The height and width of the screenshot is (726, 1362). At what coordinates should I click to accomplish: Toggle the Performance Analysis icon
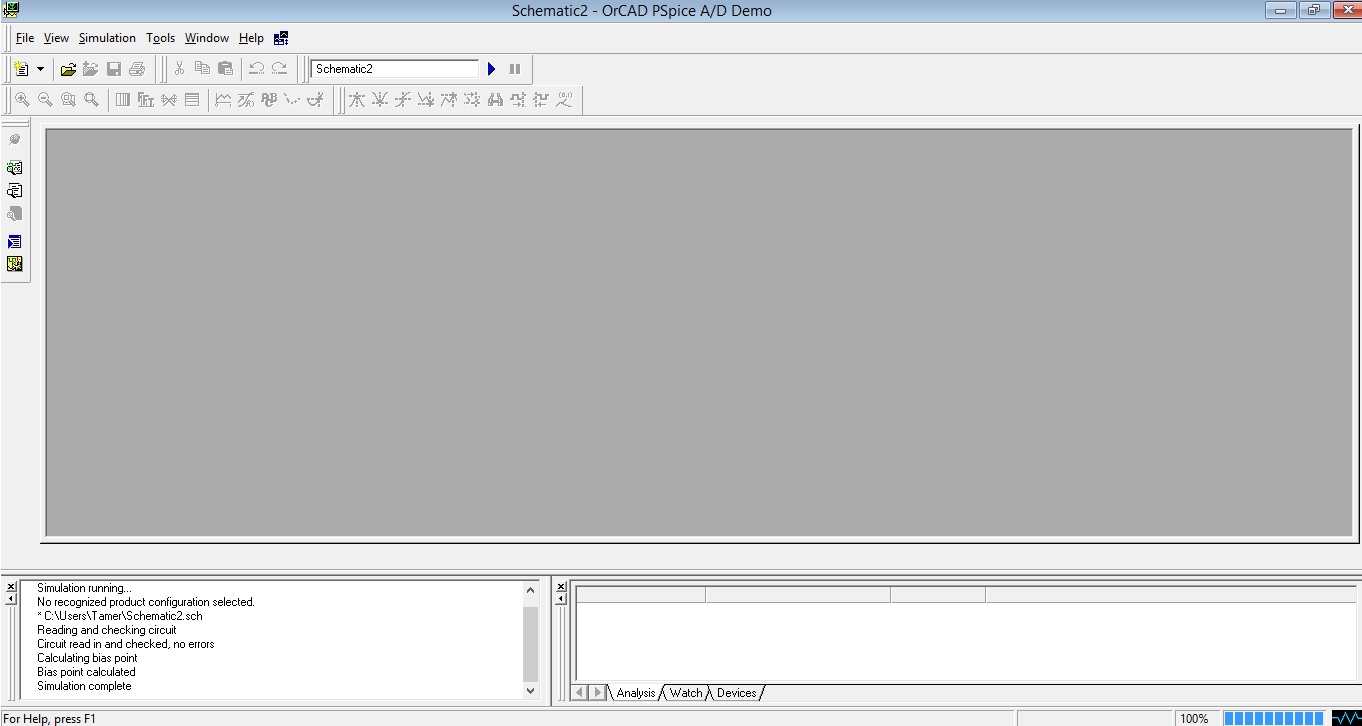169,100
